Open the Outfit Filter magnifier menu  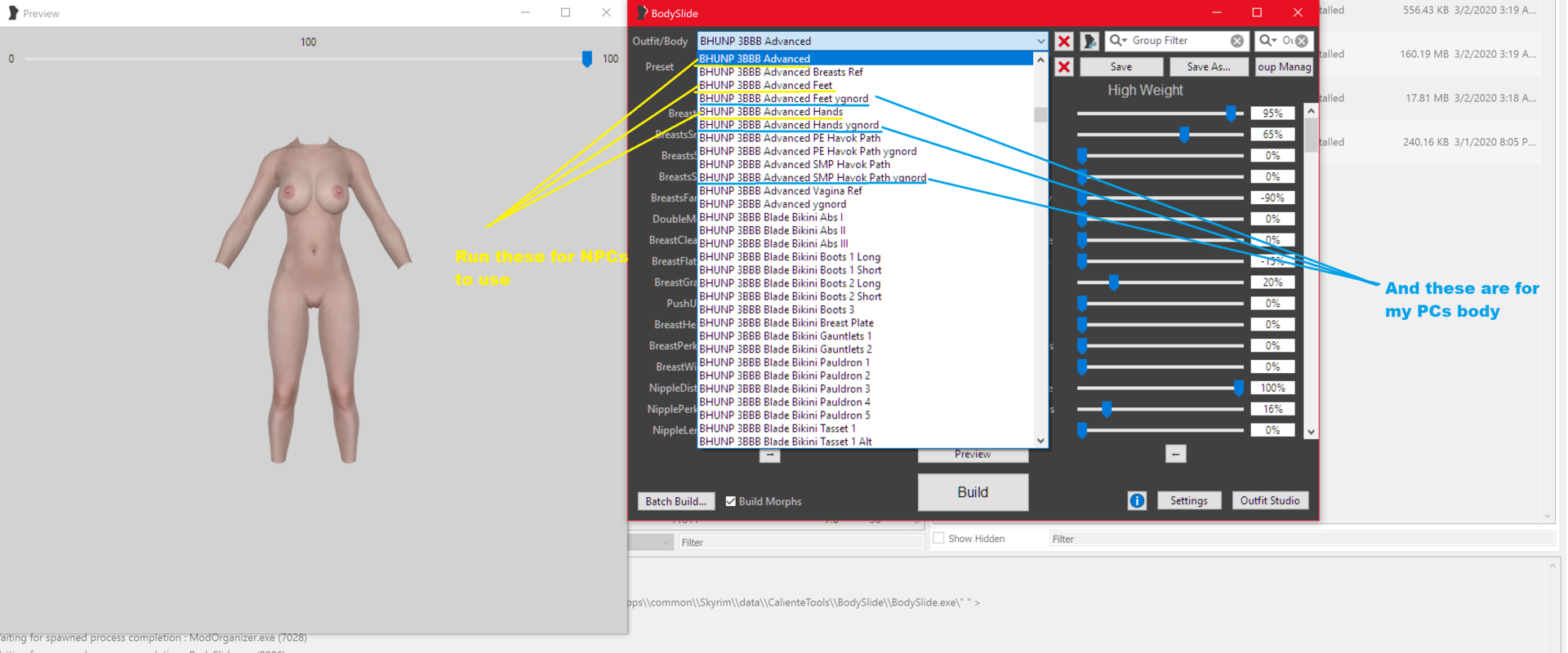click(1267, 41)
